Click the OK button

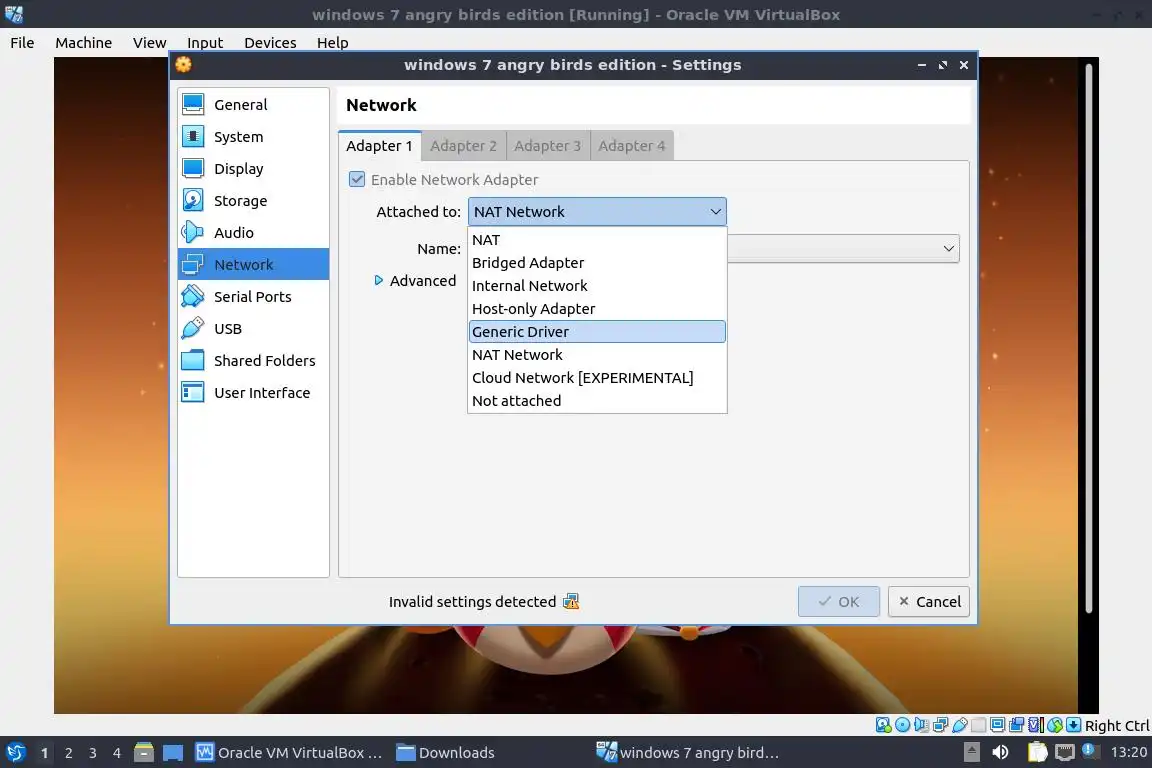click(x=839, y=602)
